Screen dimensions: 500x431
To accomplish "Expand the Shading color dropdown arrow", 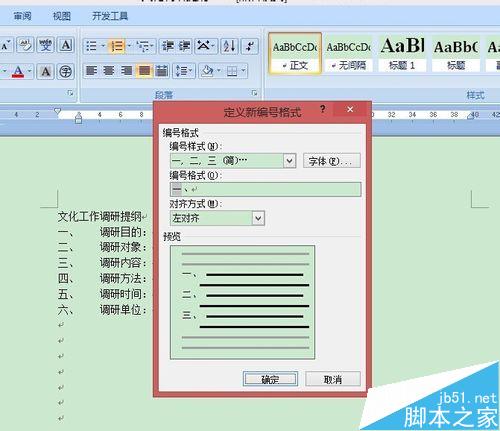I will (219, 71).
